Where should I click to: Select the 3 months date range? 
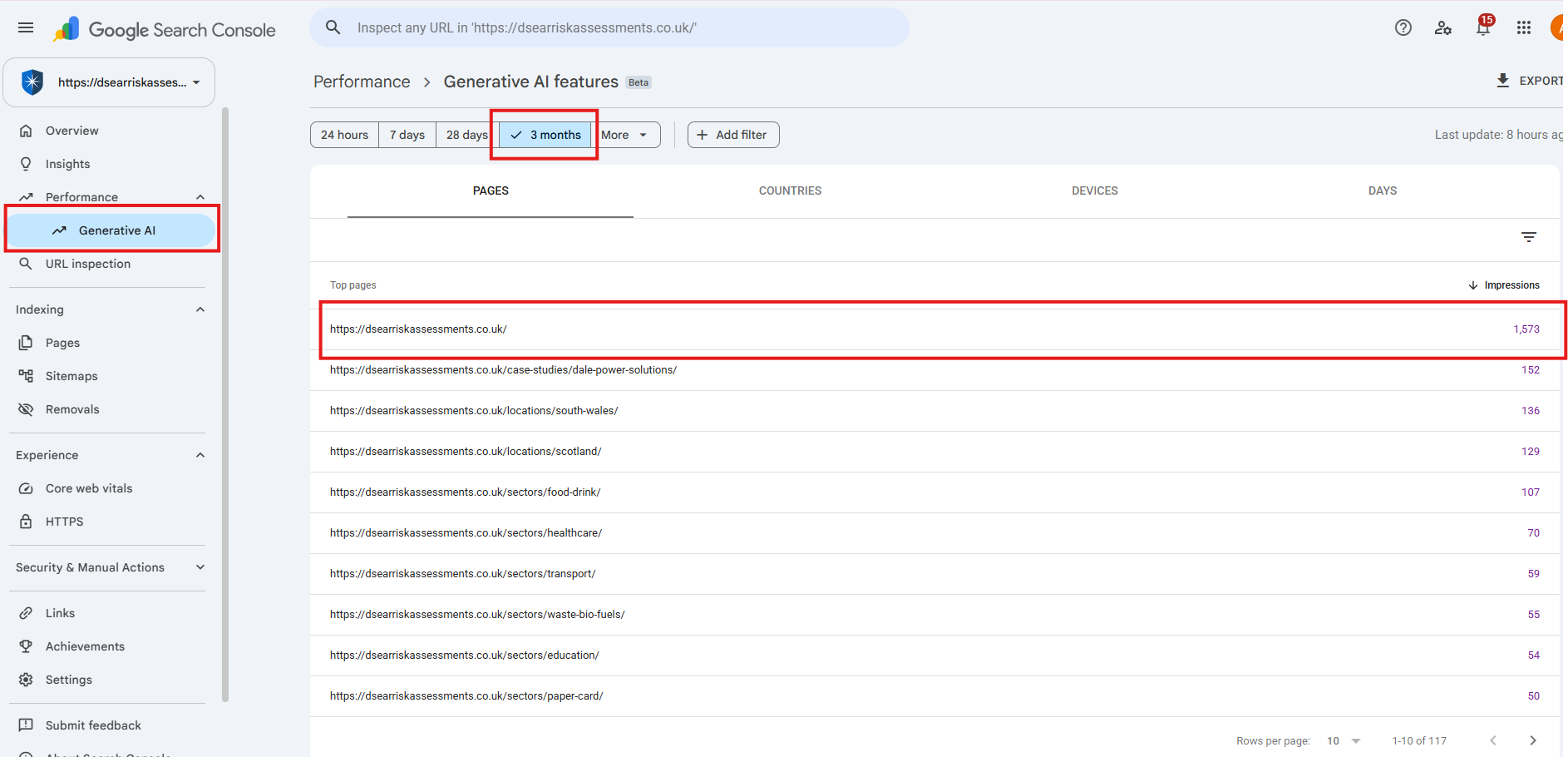point(545,135)
